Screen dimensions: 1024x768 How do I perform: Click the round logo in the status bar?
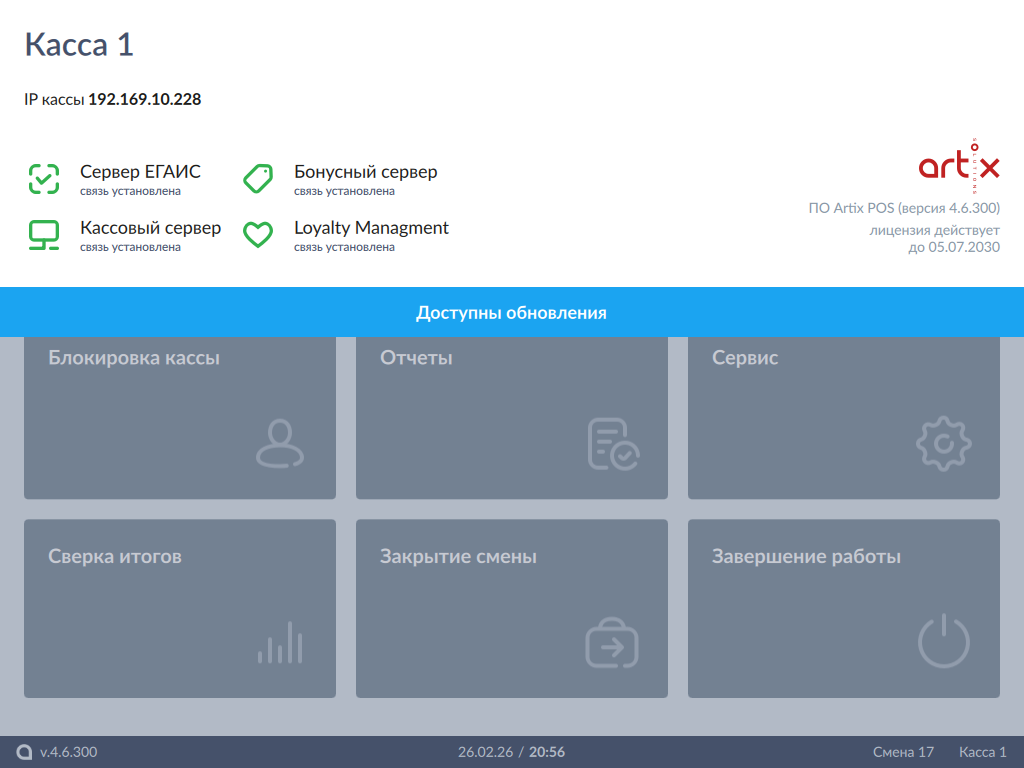(24, 752)
